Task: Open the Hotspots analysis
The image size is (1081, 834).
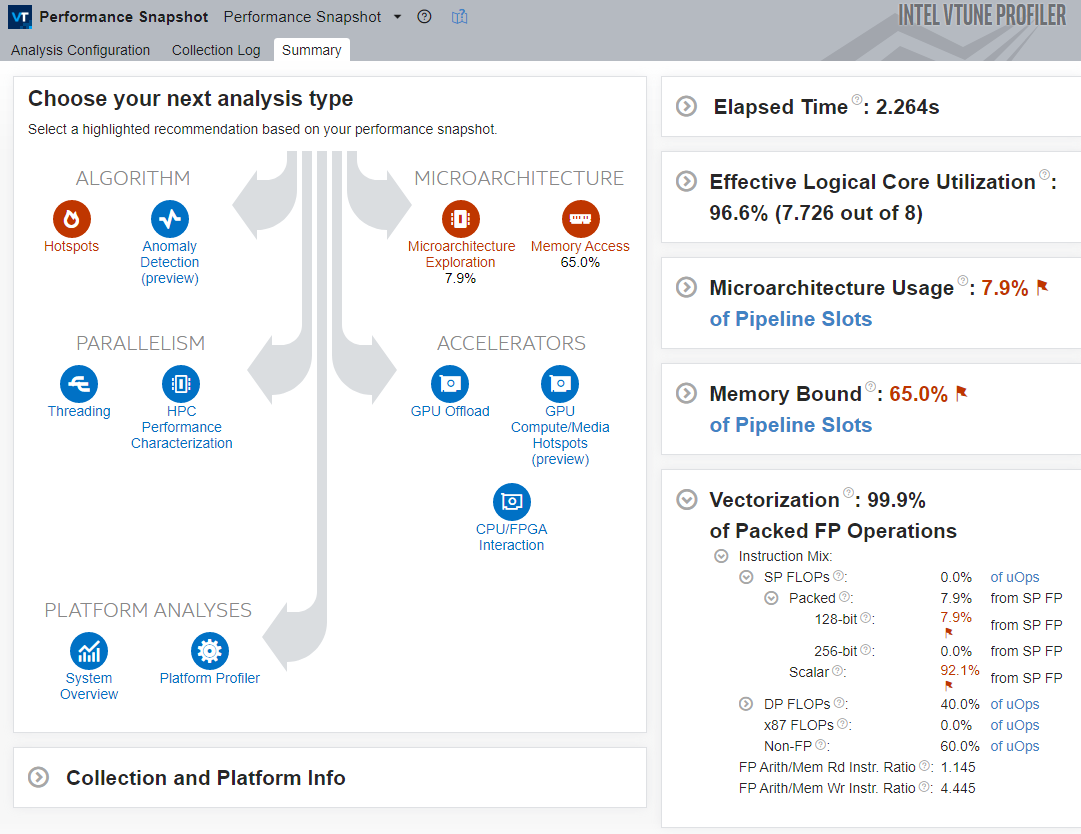Action: 71,218
